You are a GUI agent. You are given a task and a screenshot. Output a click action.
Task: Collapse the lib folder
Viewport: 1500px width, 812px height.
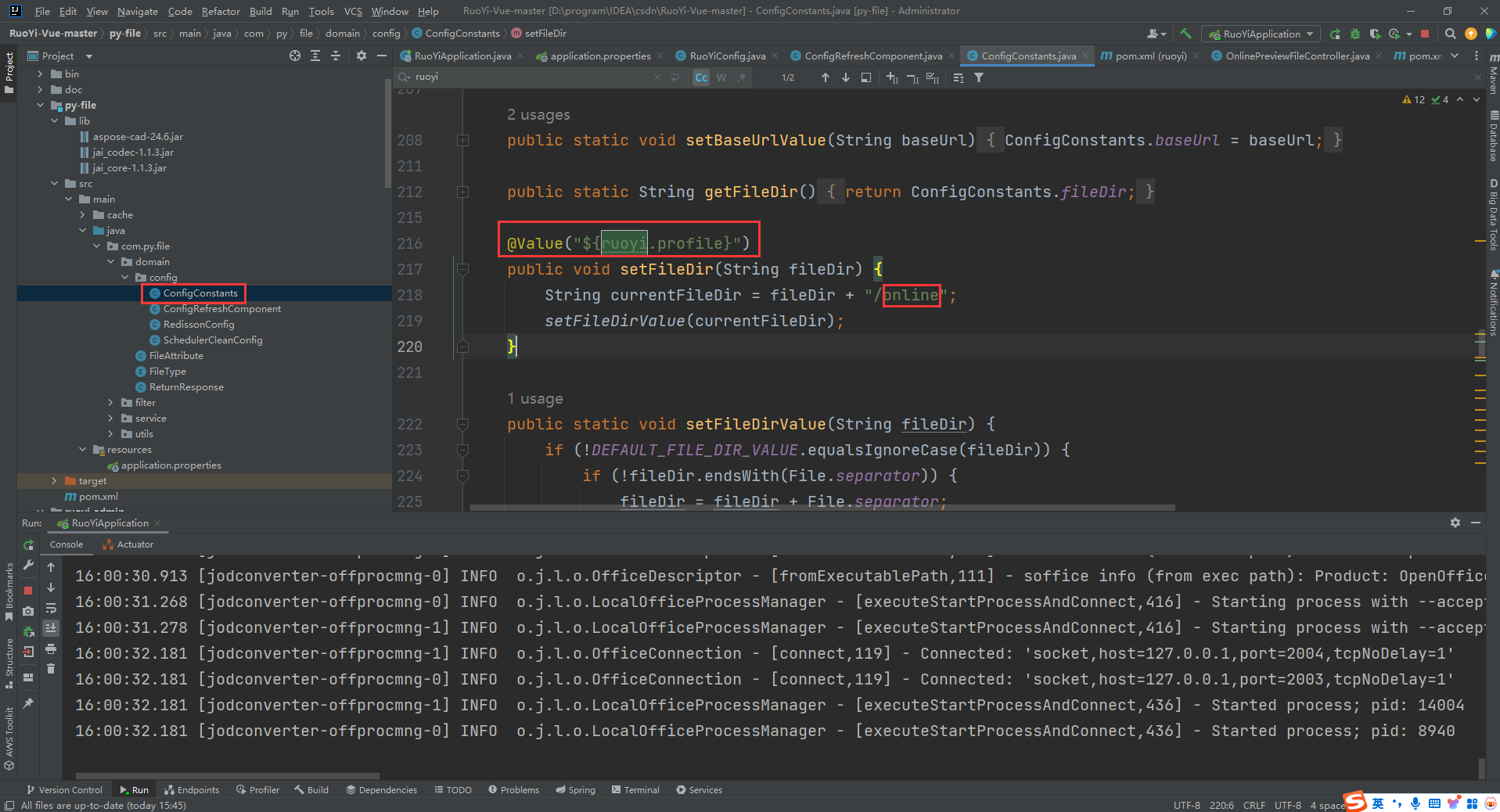(x=55, y=121)
